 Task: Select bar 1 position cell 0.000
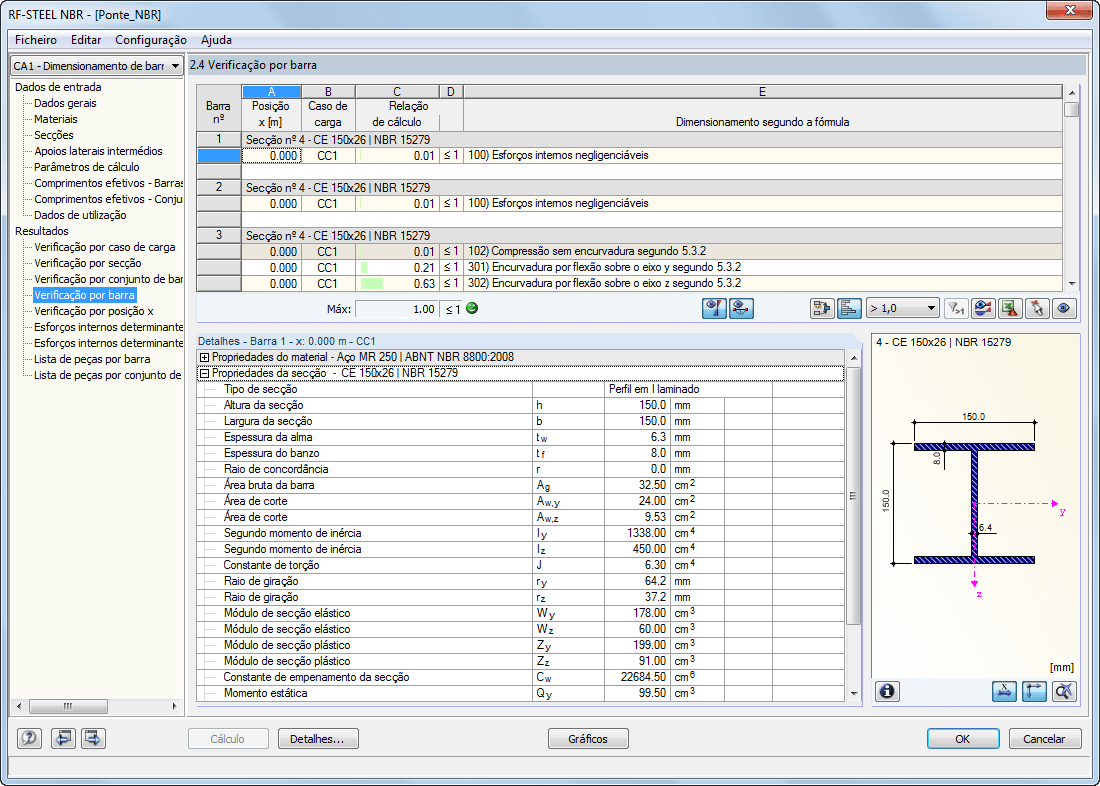pos(271,156)
